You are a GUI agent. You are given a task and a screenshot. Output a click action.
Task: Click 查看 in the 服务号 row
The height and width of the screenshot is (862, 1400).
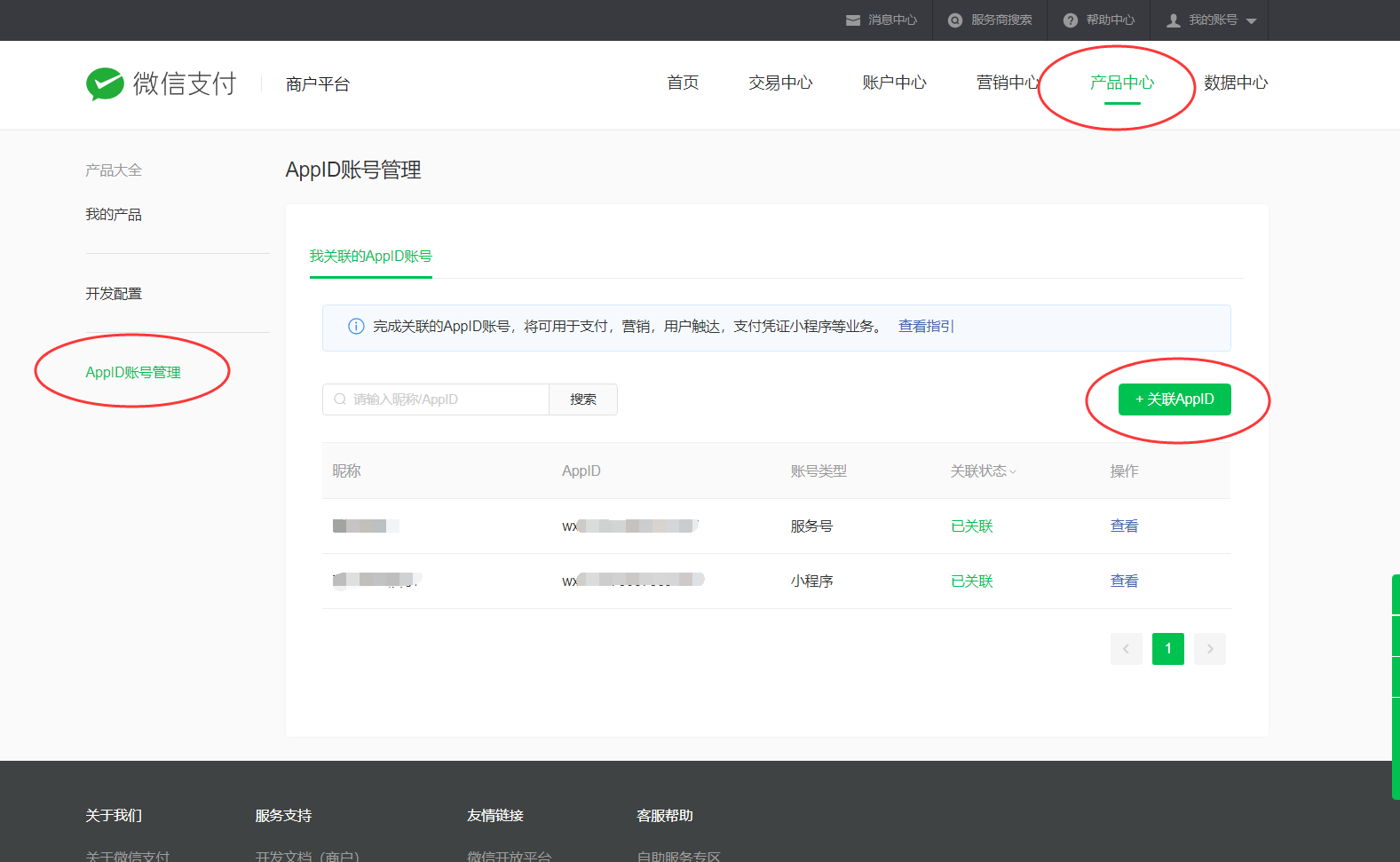1124,526
